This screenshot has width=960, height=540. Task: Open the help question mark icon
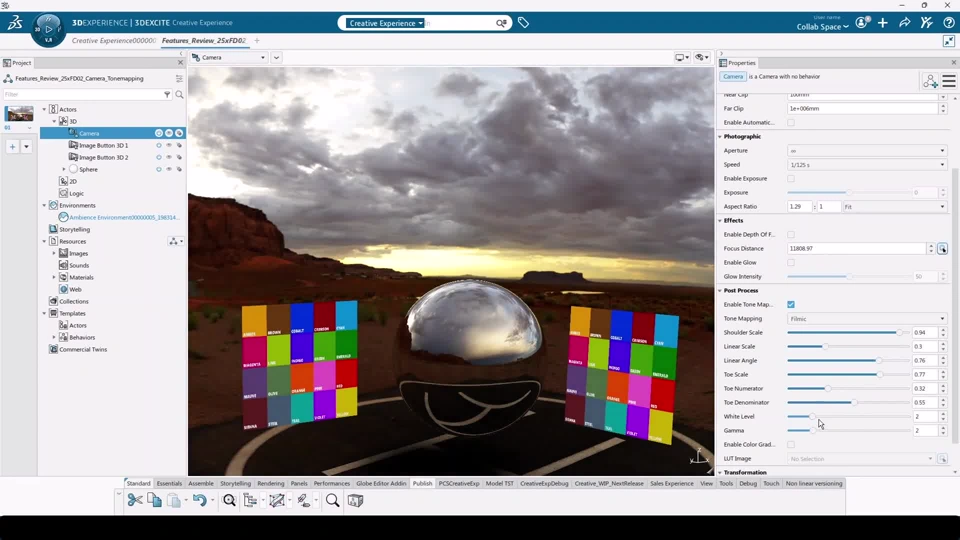pos(948,23)
